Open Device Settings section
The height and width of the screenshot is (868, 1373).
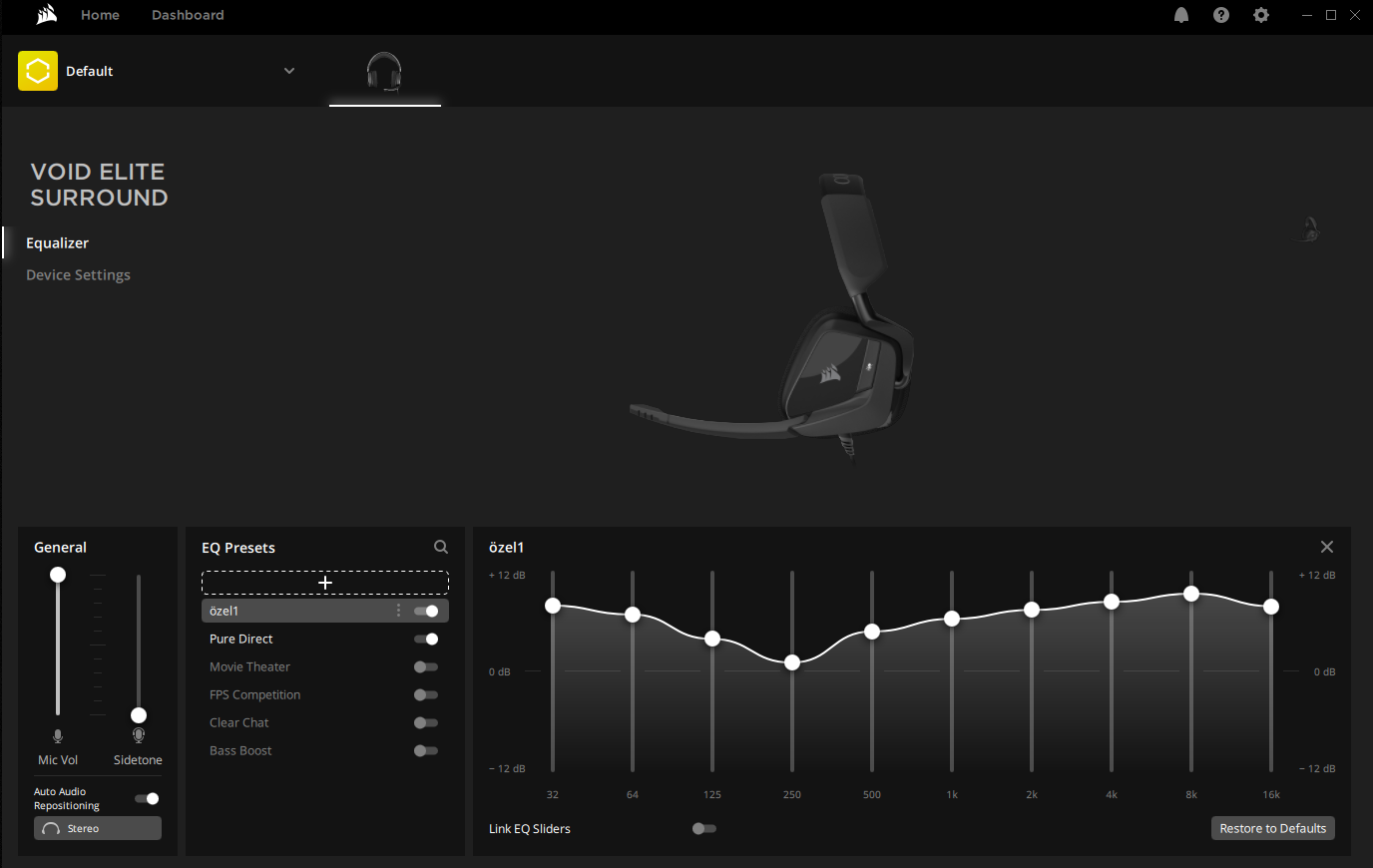point(78,274)
